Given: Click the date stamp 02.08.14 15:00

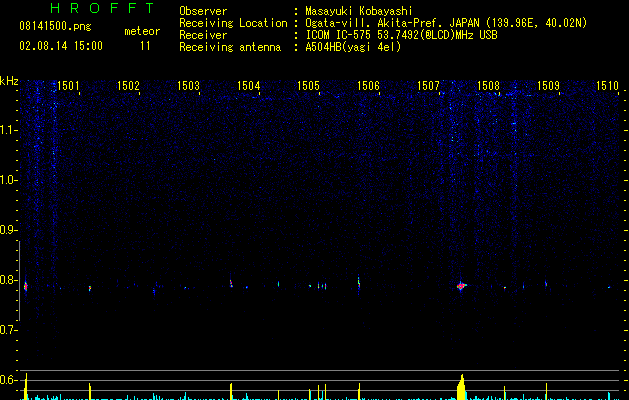Looking at the screenshot, I should (x=61, y=46).
